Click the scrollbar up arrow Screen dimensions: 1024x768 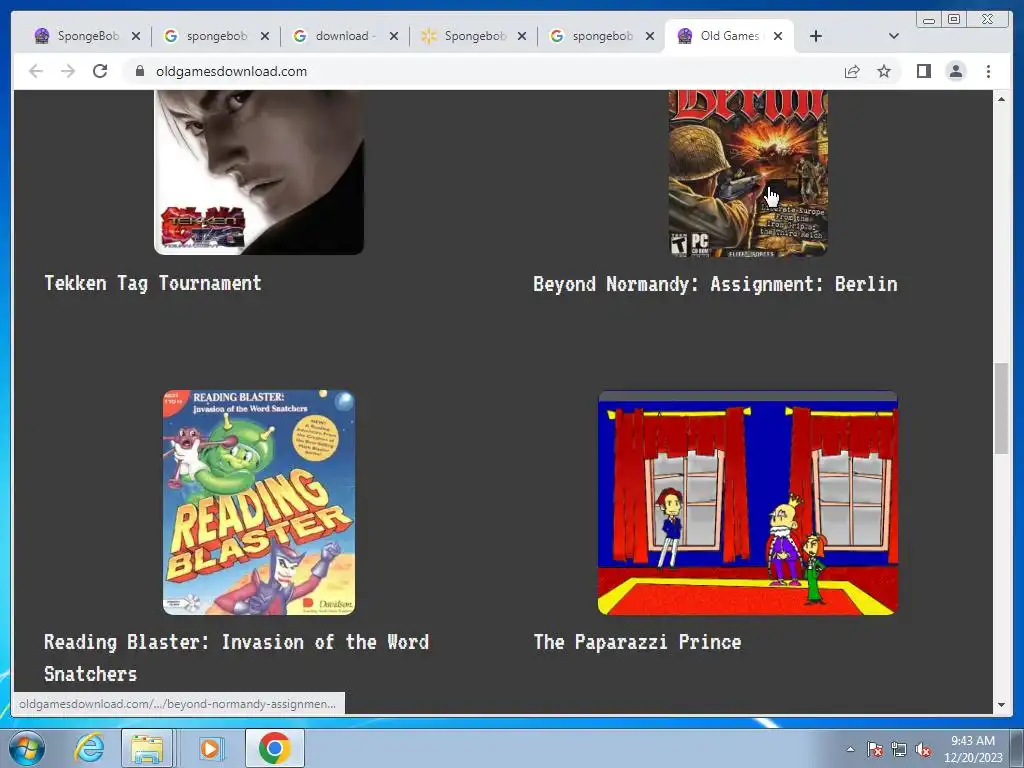click(1001, 99)
